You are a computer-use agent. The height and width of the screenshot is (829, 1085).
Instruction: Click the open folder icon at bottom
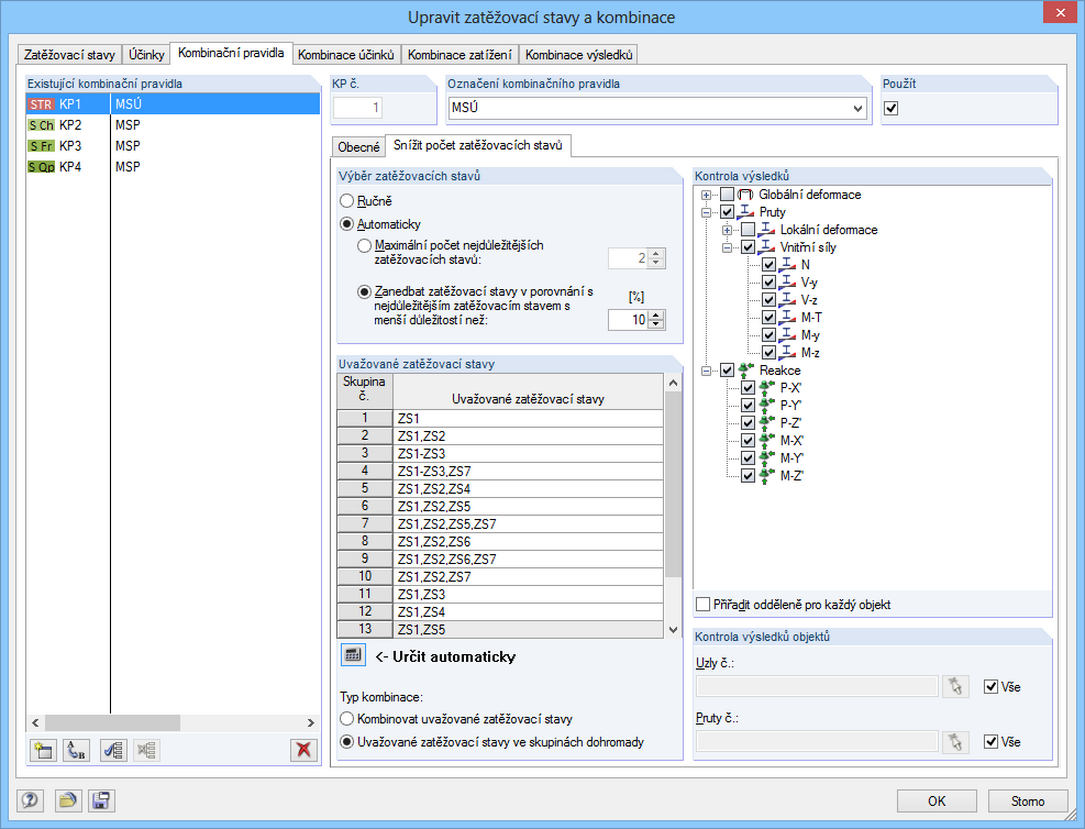(x=67, y=801)
